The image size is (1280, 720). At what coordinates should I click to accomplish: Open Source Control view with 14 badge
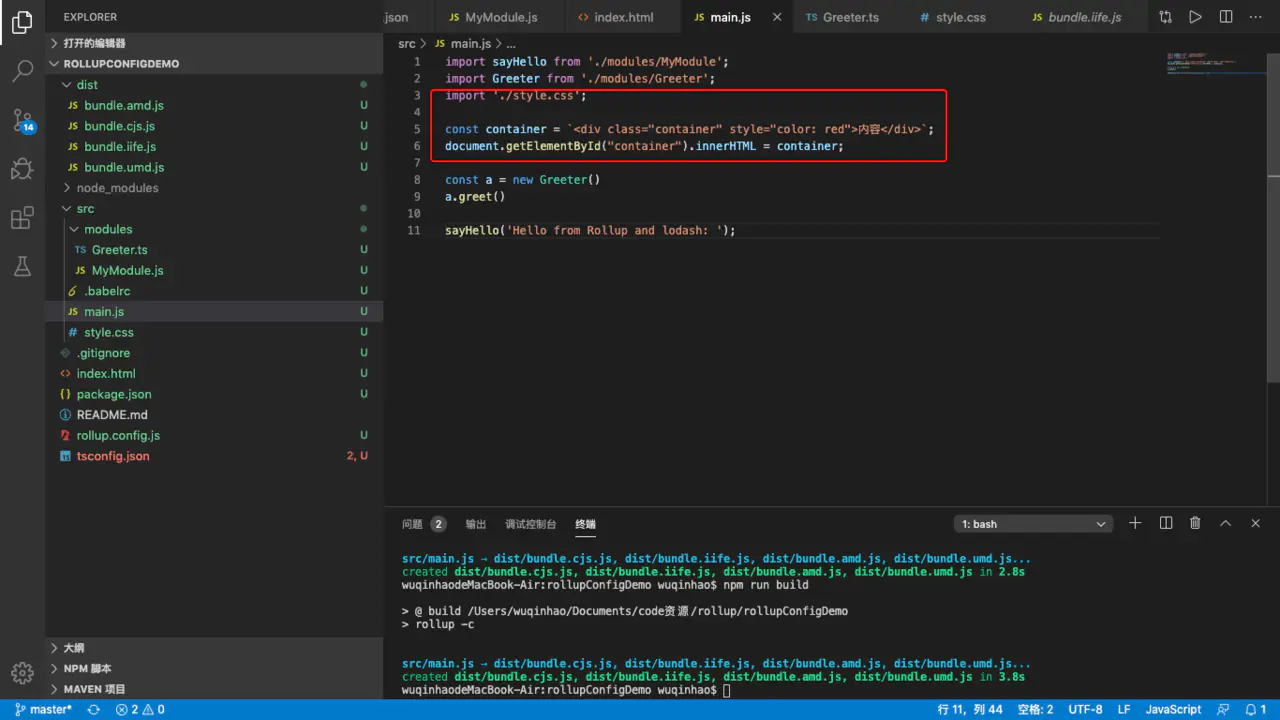pos(22,120)
